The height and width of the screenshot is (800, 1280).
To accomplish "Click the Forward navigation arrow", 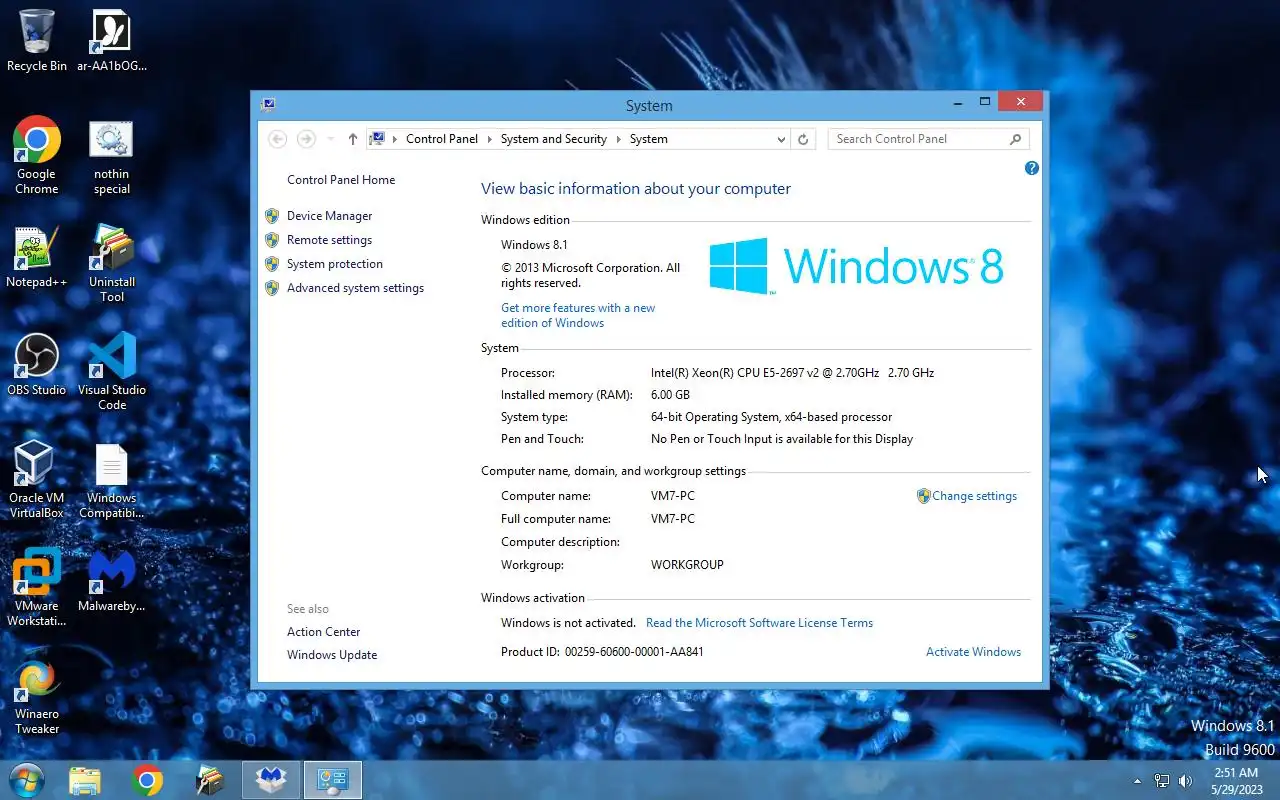I will (307, 139).
